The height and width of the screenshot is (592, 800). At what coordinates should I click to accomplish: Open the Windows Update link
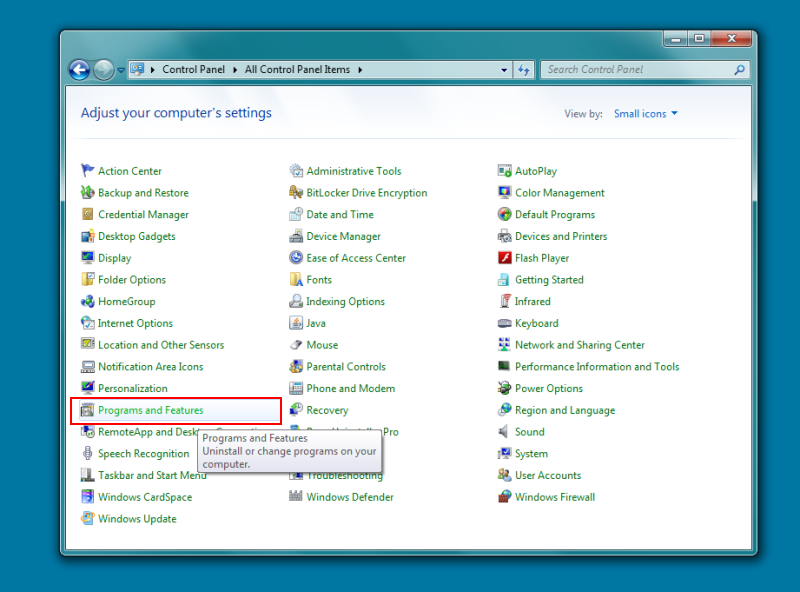[137, 519]
